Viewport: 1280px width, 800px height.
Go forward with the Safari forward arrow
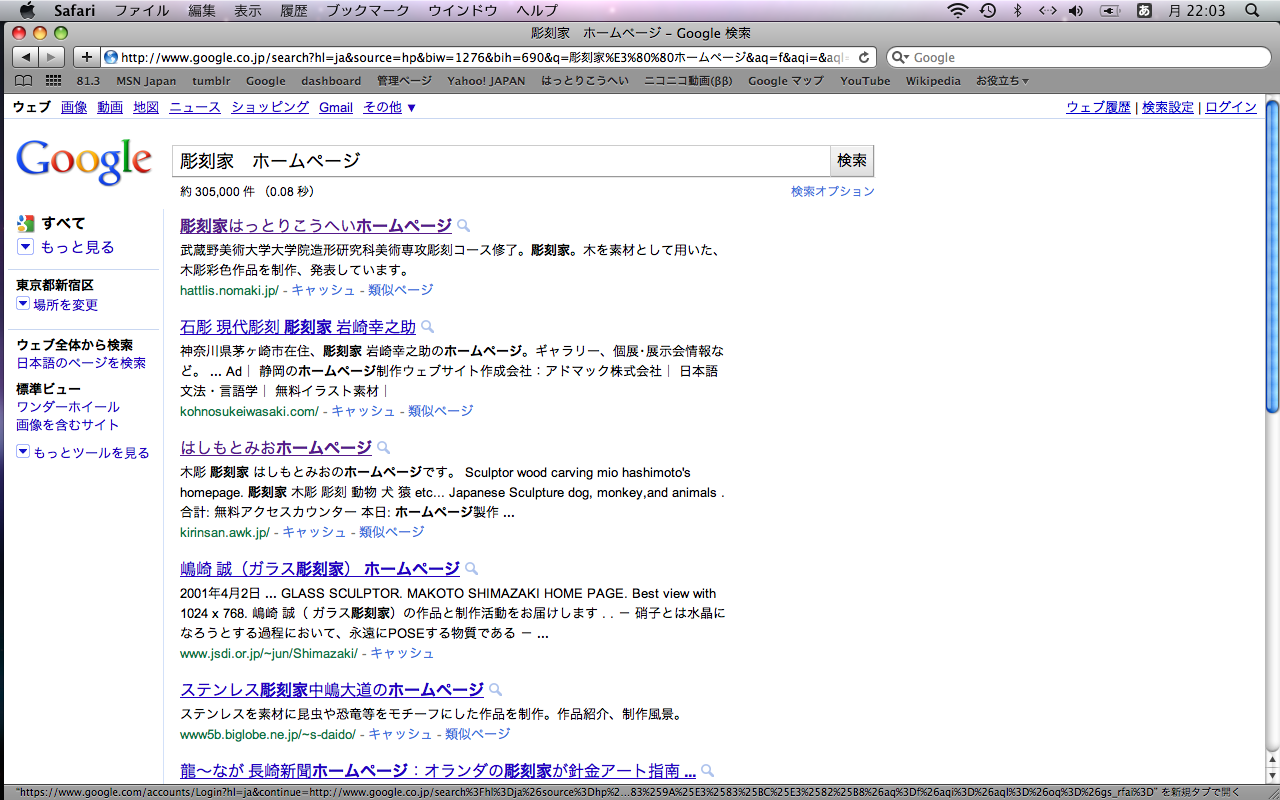point(52,57)
